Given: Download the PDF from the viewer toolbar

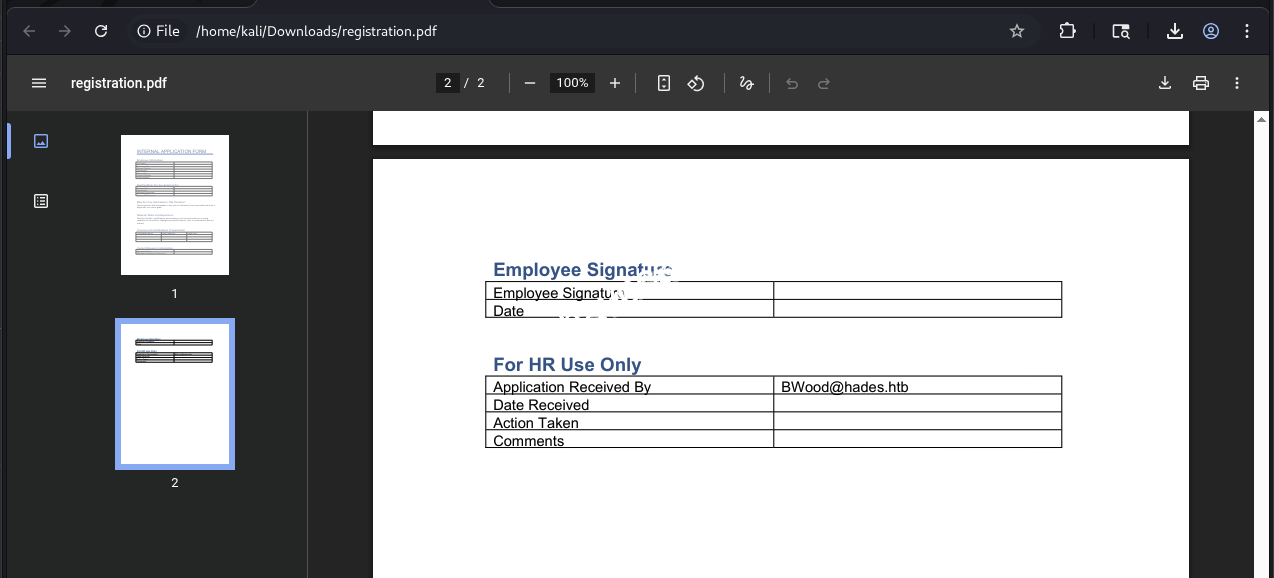Looking at the screenshot, I should (x=1164, y=83).
